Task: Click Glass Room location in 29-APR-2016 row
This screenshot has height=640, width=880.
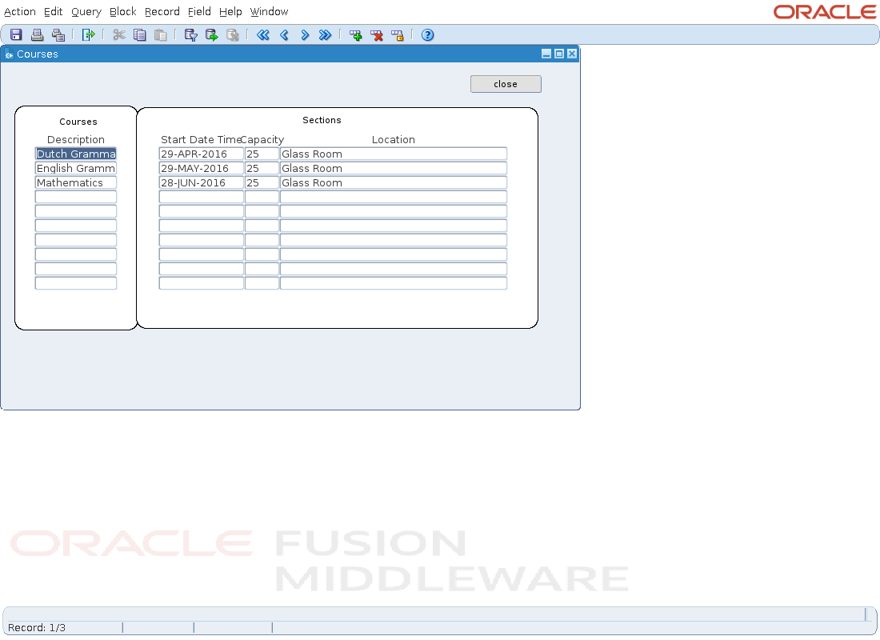Action: [393, 154]
